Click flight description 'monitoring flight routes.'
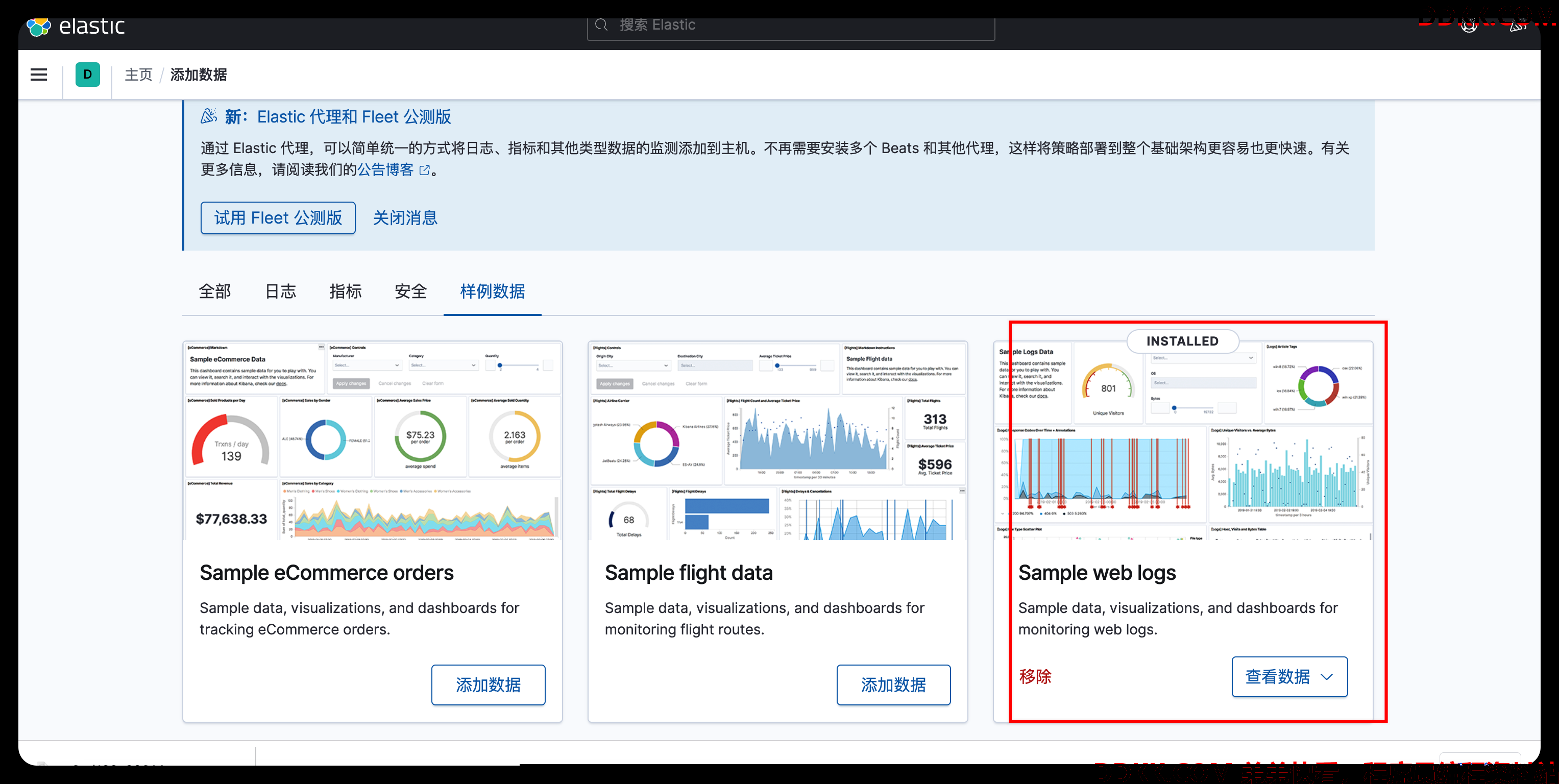Viewport: 1559px width, 784px height. coord(685,630)
